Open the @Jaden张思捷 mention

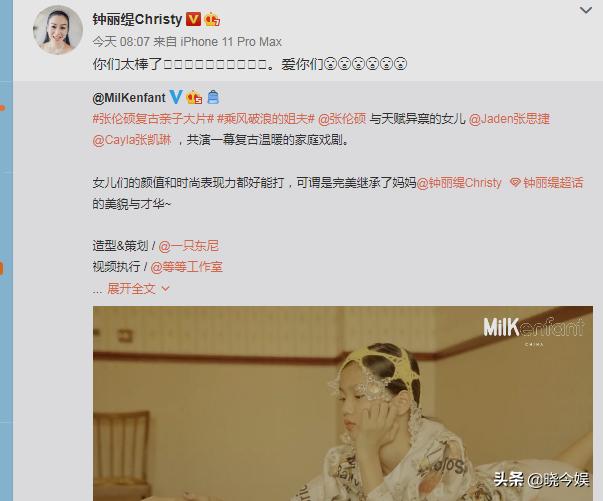tap(509, 119)
